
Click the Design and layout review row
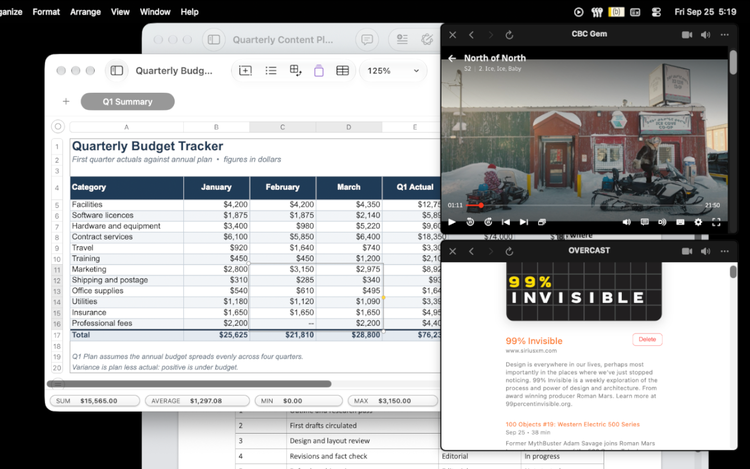330,441
